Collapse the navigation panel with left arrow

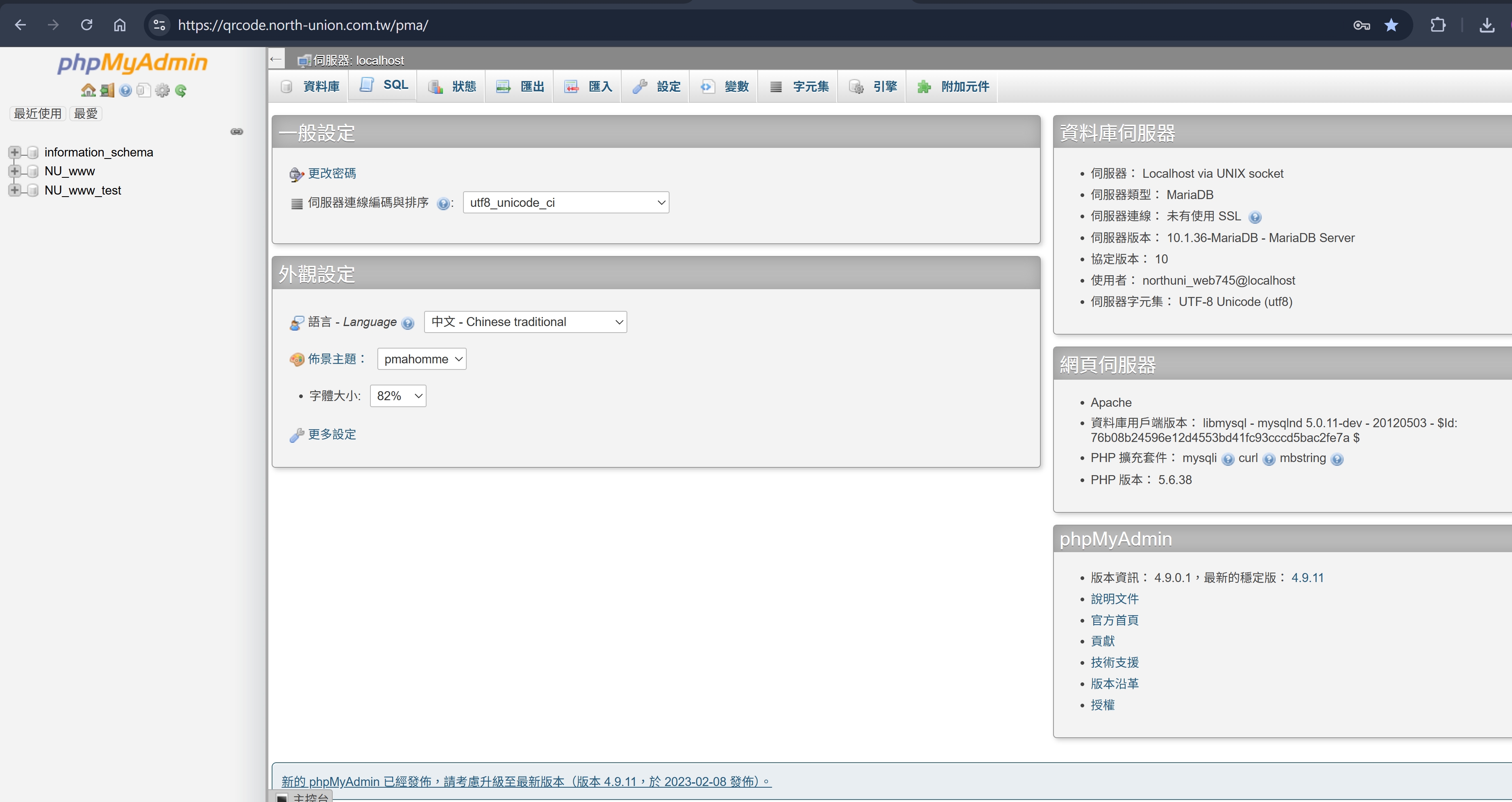coord(276,59)
